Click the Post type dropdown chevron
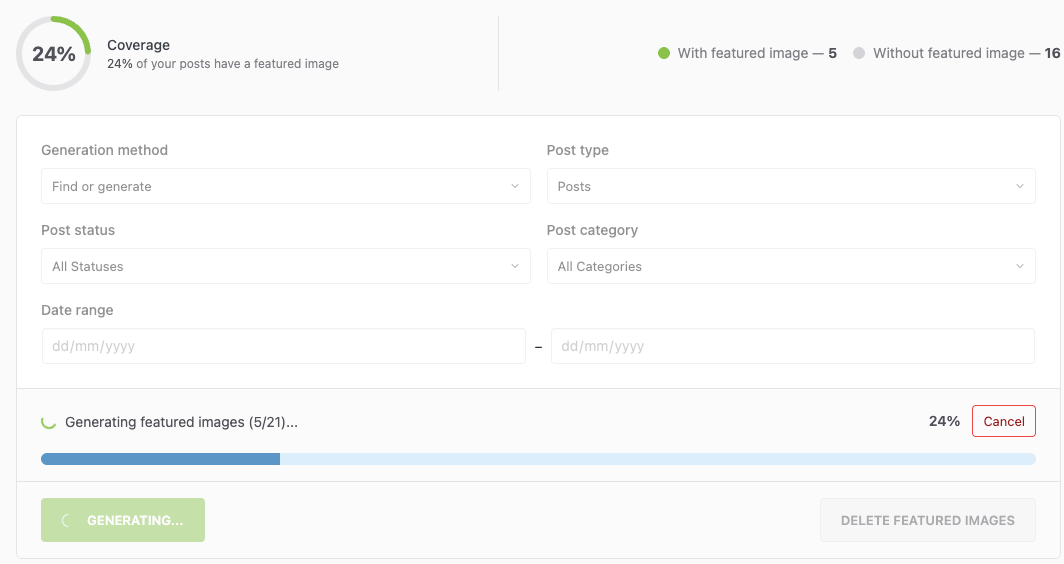1064x564 pixels. click(x=1020, y=186)
